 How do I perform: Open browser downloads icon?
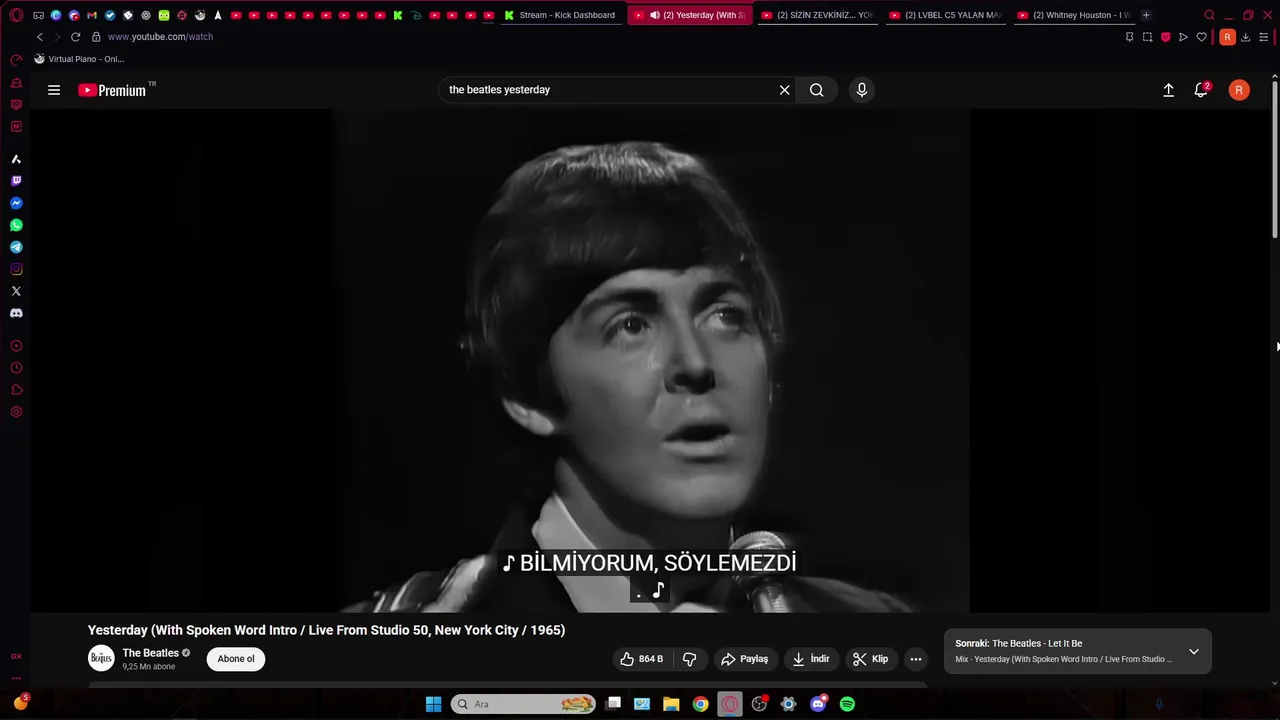1245,37
